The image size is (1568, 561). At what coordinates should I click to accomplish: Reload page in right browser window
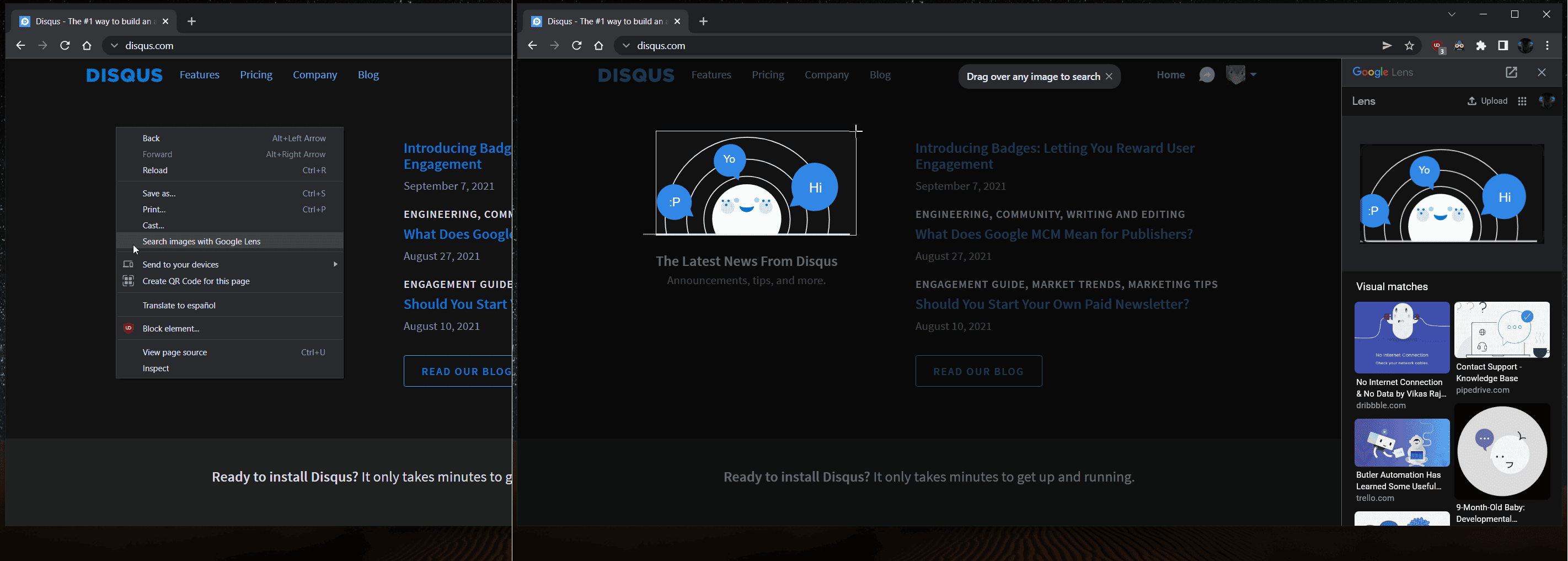pyautogui.click(x=577, y=46)
